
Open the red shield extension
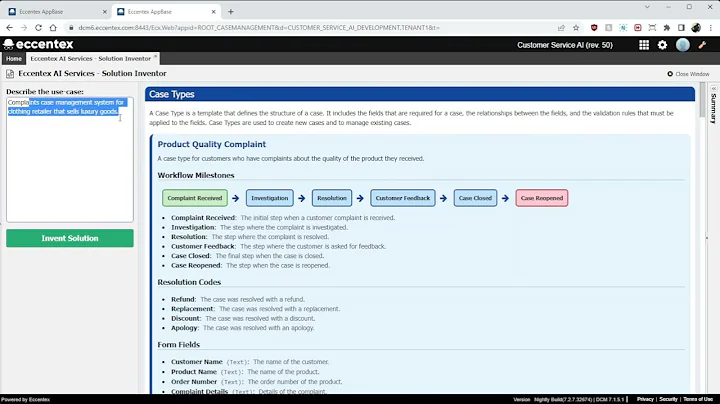pos(594,28)
